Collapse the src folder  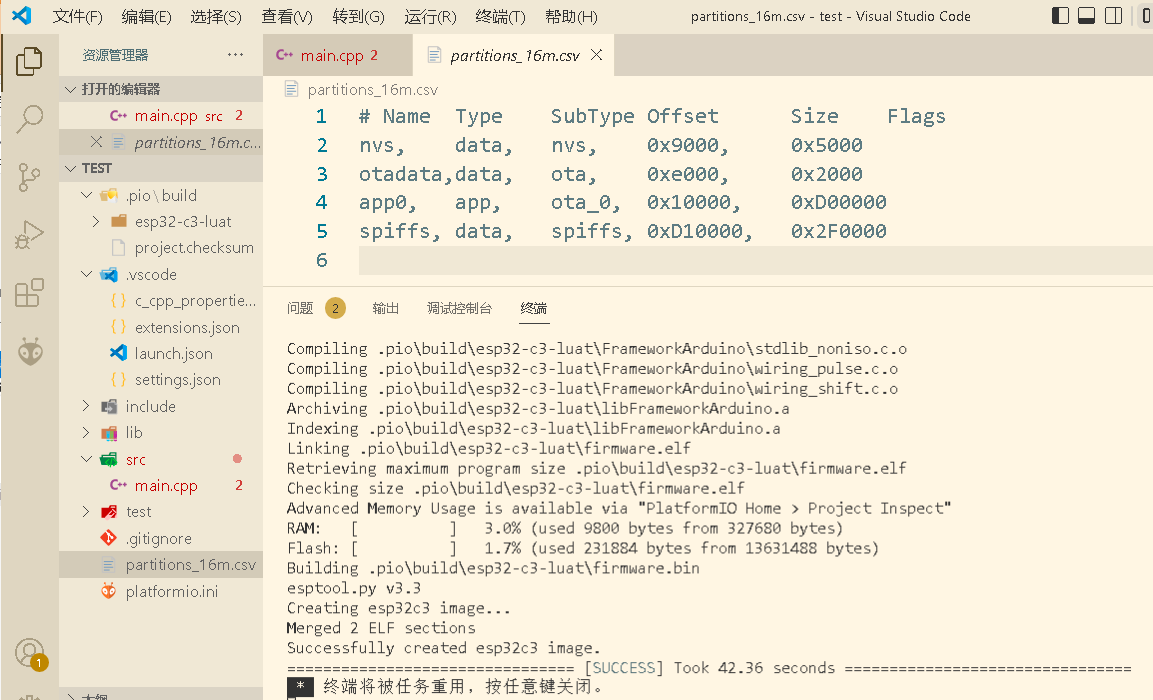click(x=160, y=460)
